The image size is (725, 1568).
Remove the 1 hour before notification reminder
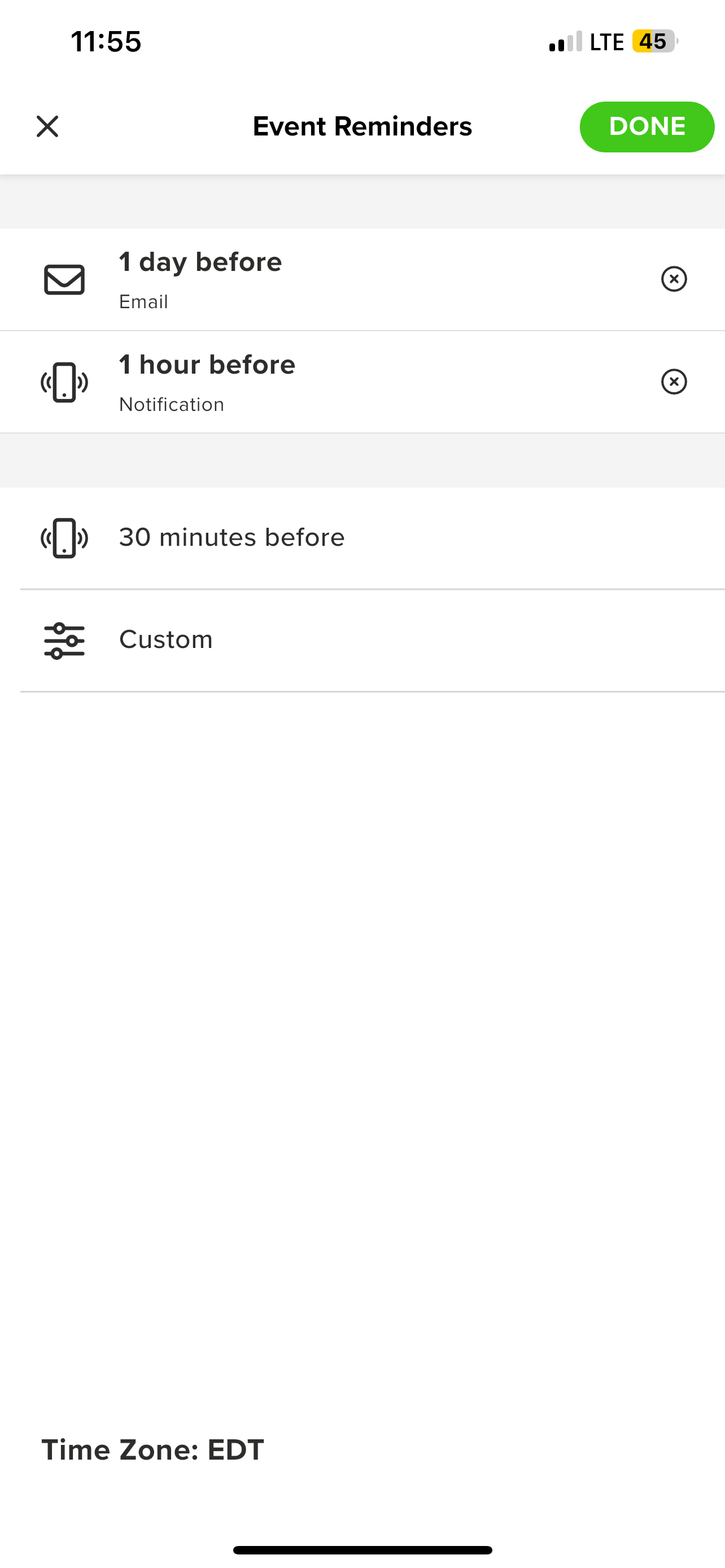click(674, 382)
